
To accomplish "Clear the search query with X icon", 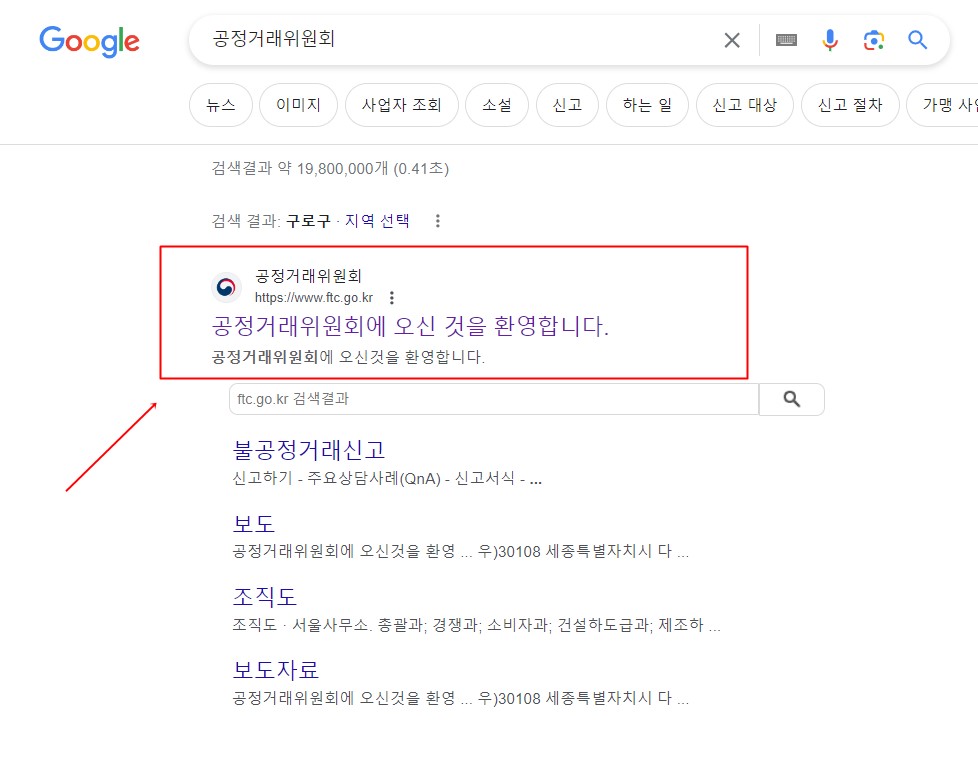I will click(x=732, y=41).
